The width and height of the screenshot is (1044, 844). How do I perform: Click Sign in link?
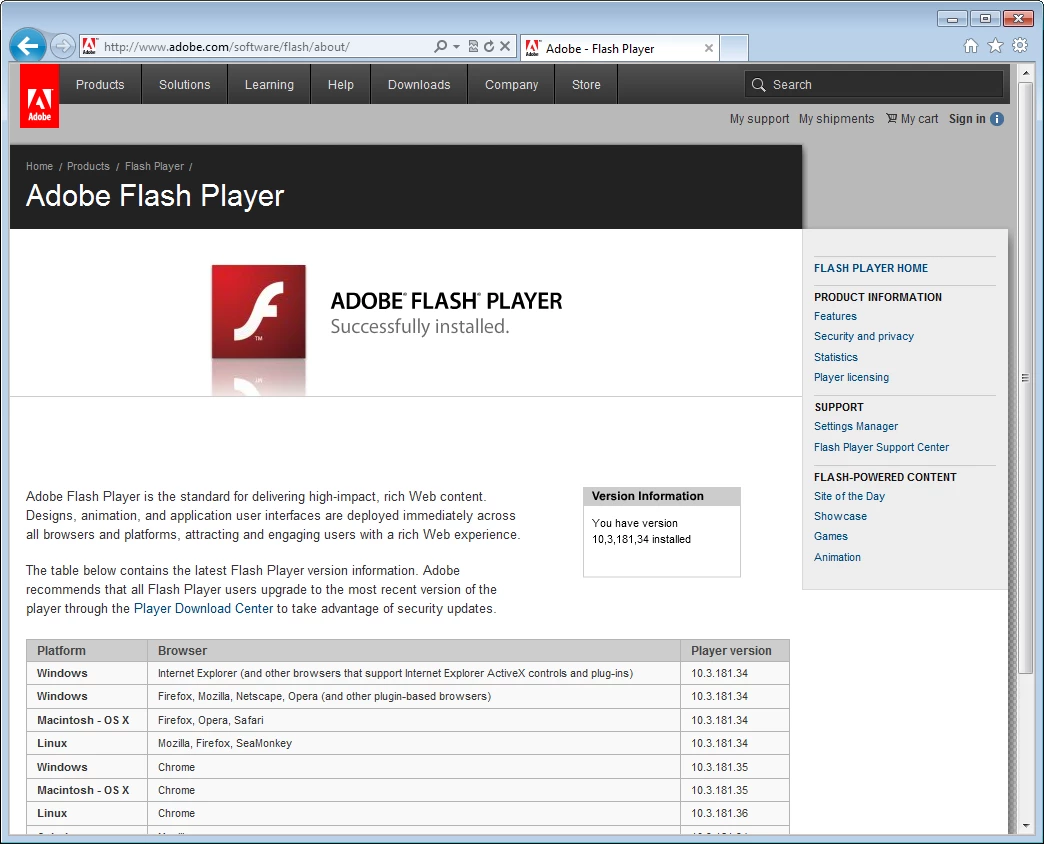tap(967, 118)
